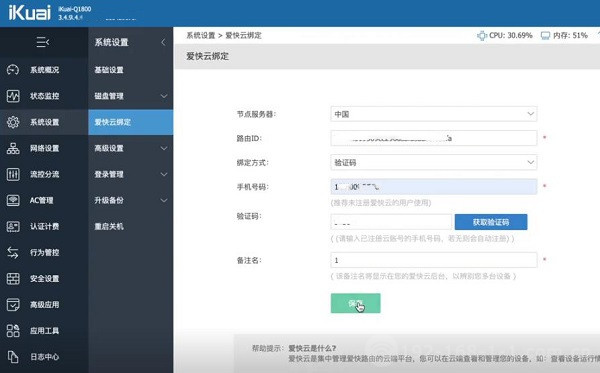
Task: Click the 备注名 input field
Action: tap(434, 260)
